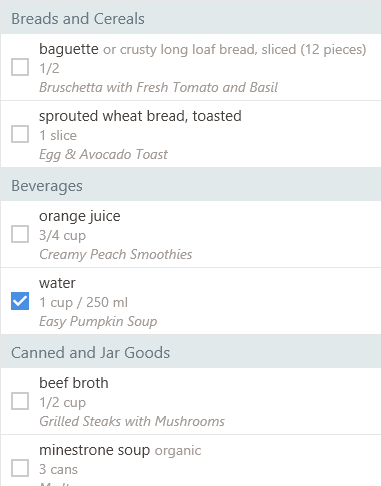
Task: Select the baguette item name
Action: click(69, 49)
